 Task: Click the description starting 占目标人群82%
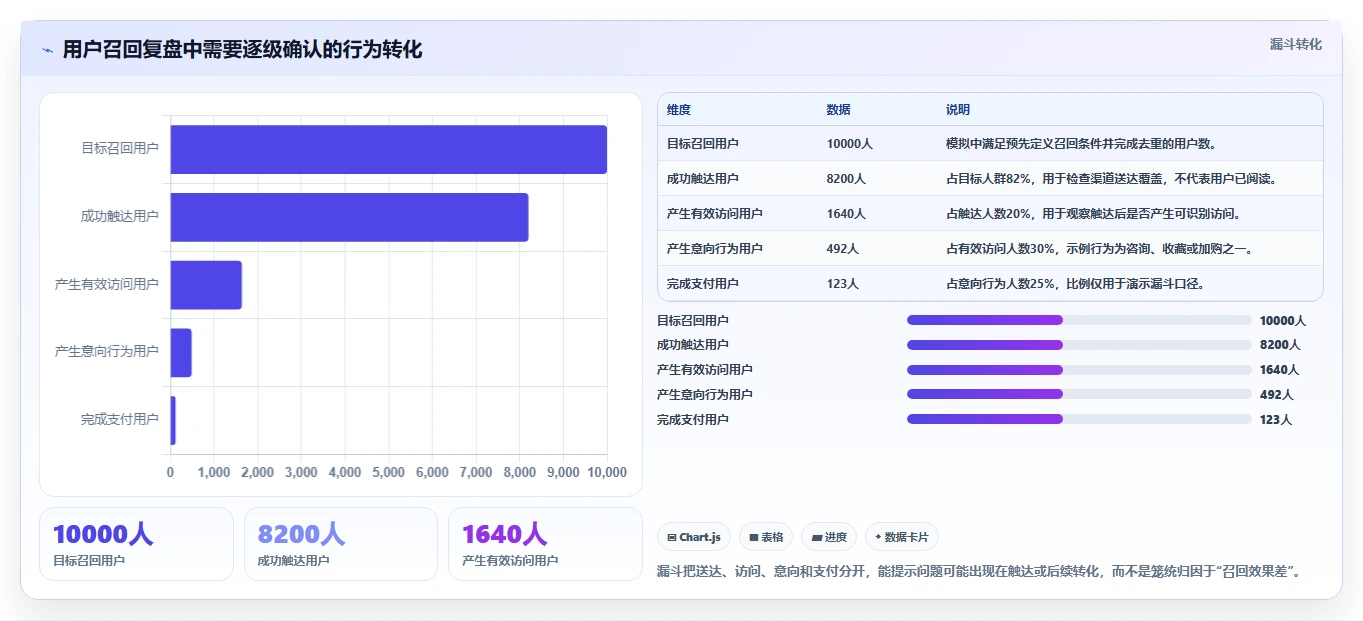(x=1111, y=179)
